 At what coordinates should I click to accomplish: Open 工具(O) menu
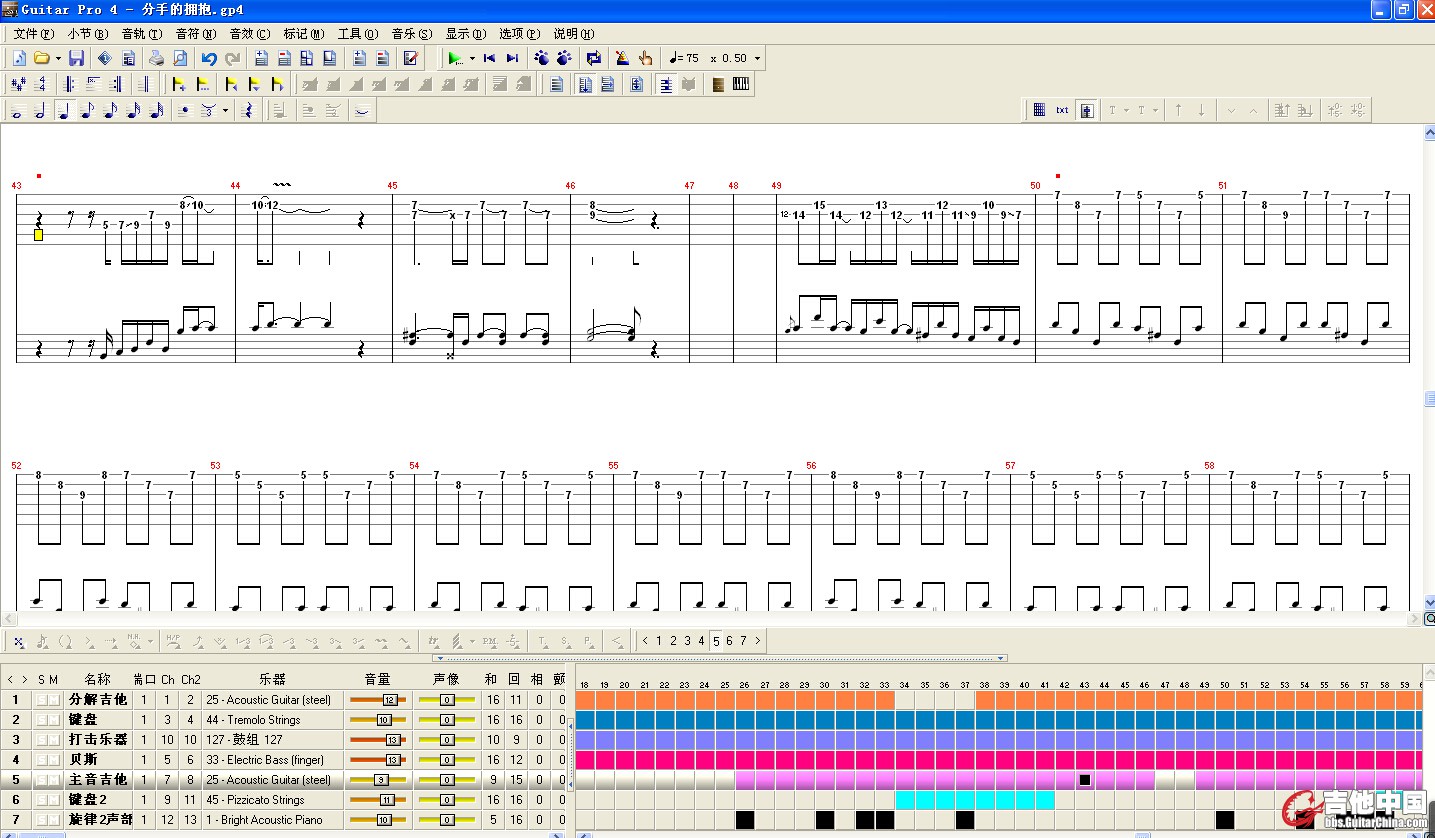click(x=358, y=33)
